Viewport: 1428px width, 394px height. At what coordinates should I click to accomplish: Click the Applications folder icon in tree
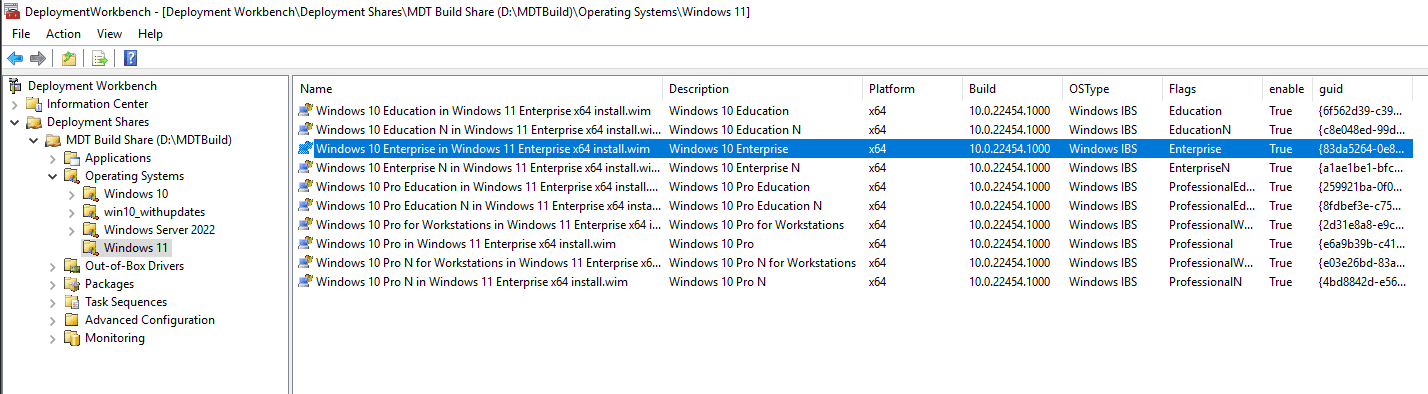tap(72, 158)
